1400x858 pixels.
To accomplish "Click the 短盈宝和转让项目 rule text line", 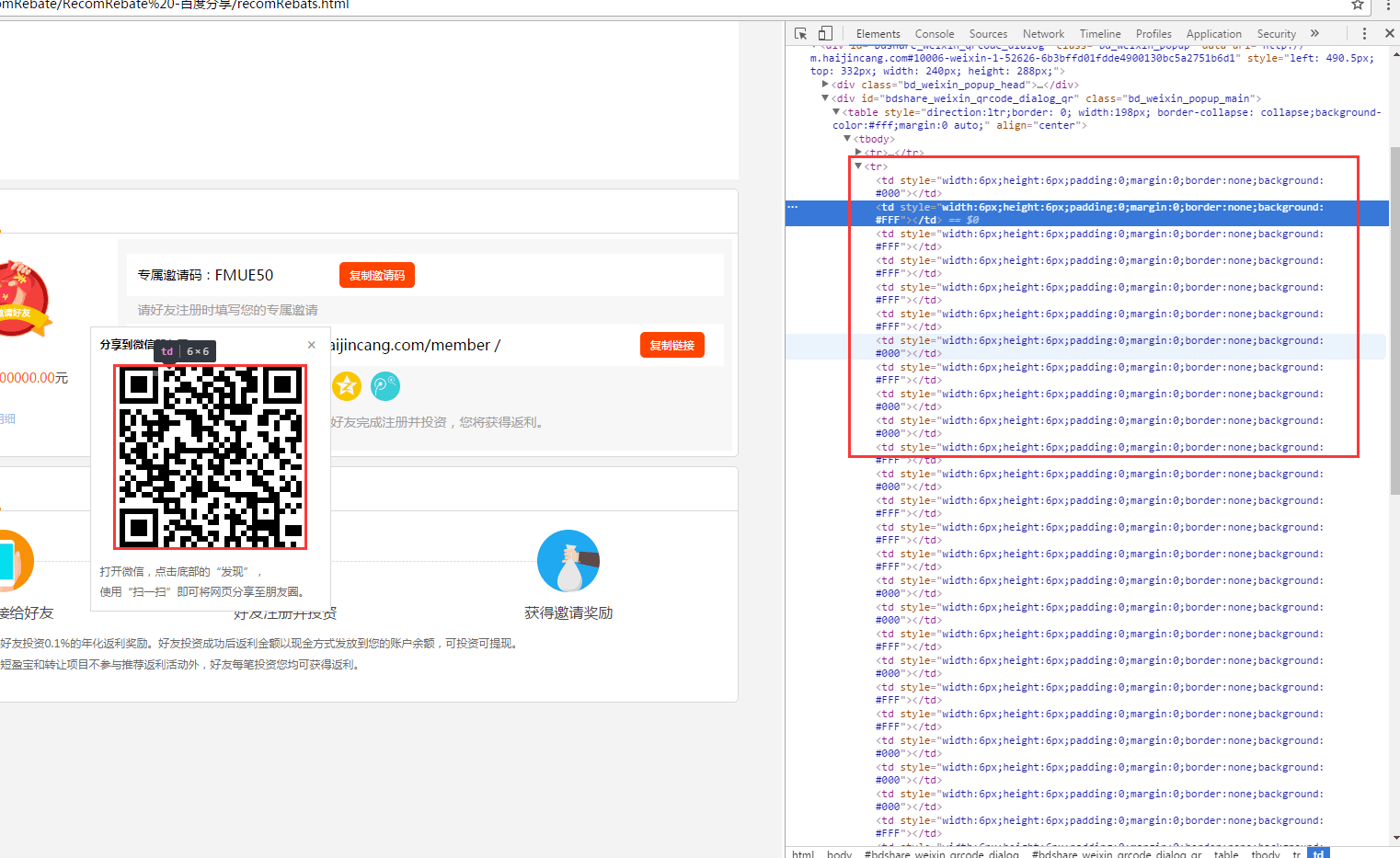I will [x=179, y=664].
